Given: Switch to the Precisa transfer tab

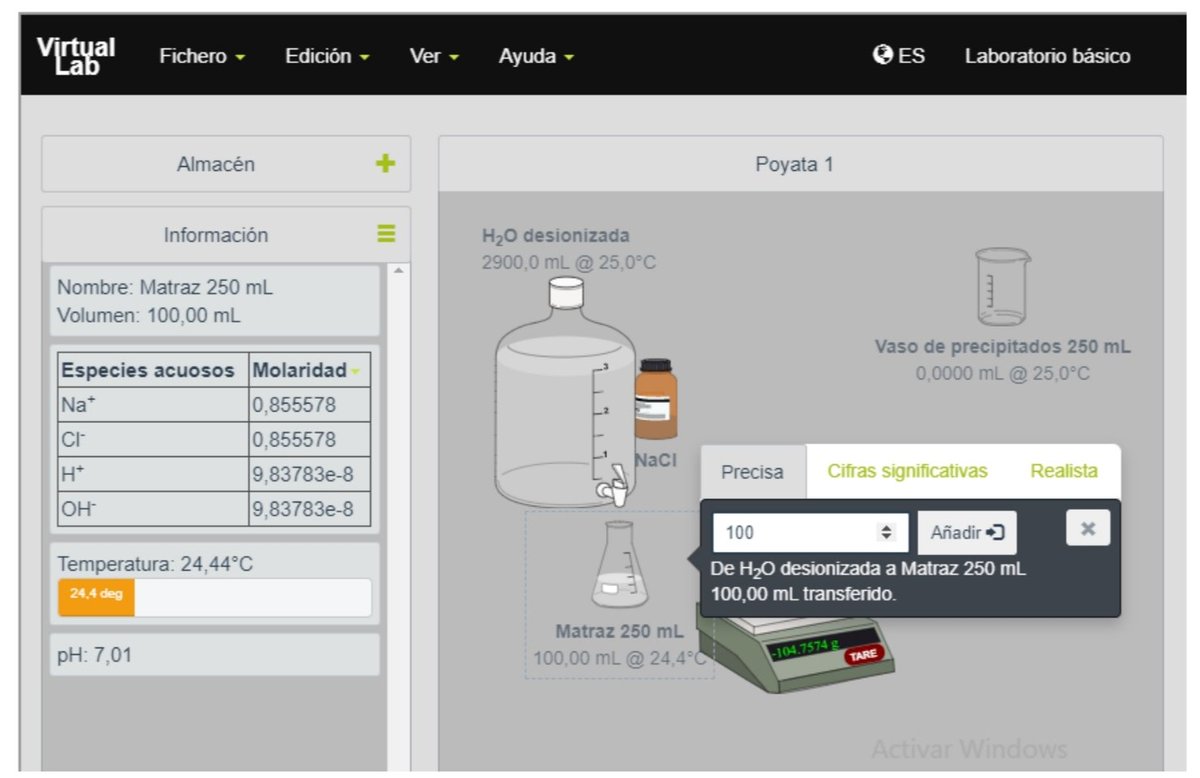Looking at the screenshot, I should point(753,472).
